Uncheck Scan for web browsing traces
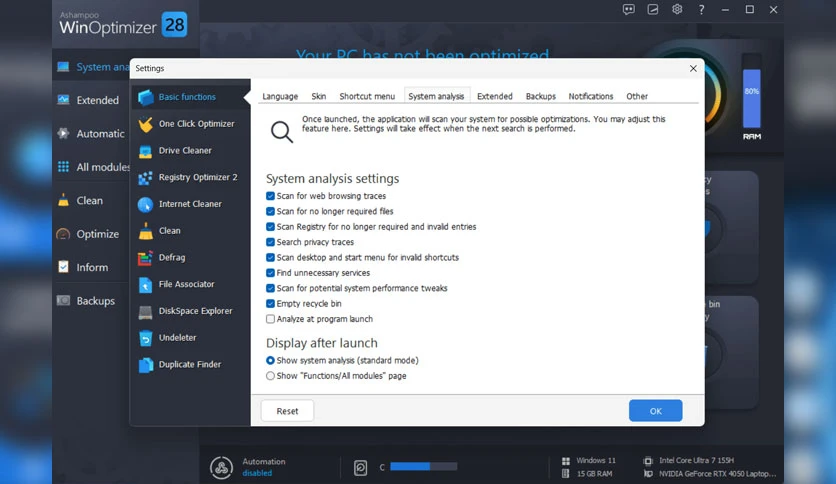The height and width of the screenshot is (484, 836). click(x=270, y=196)
